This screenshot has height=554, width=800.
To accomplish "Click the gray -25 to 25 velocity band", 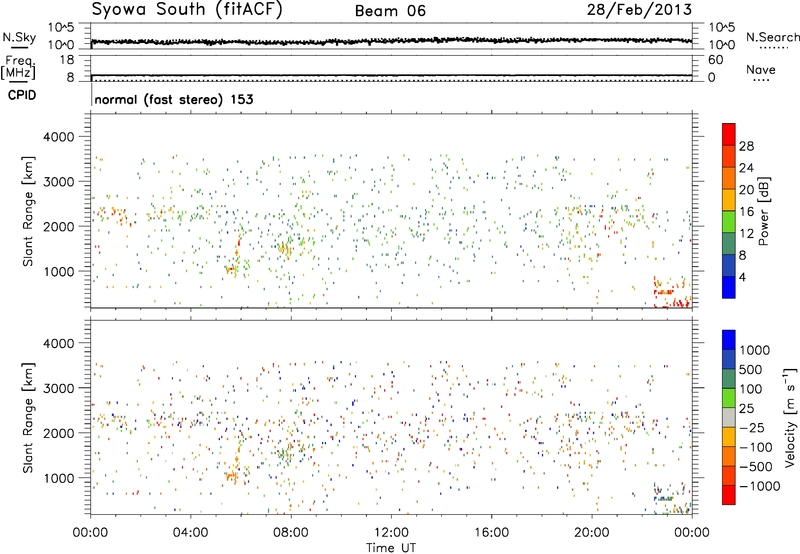I will click(729, 418).
